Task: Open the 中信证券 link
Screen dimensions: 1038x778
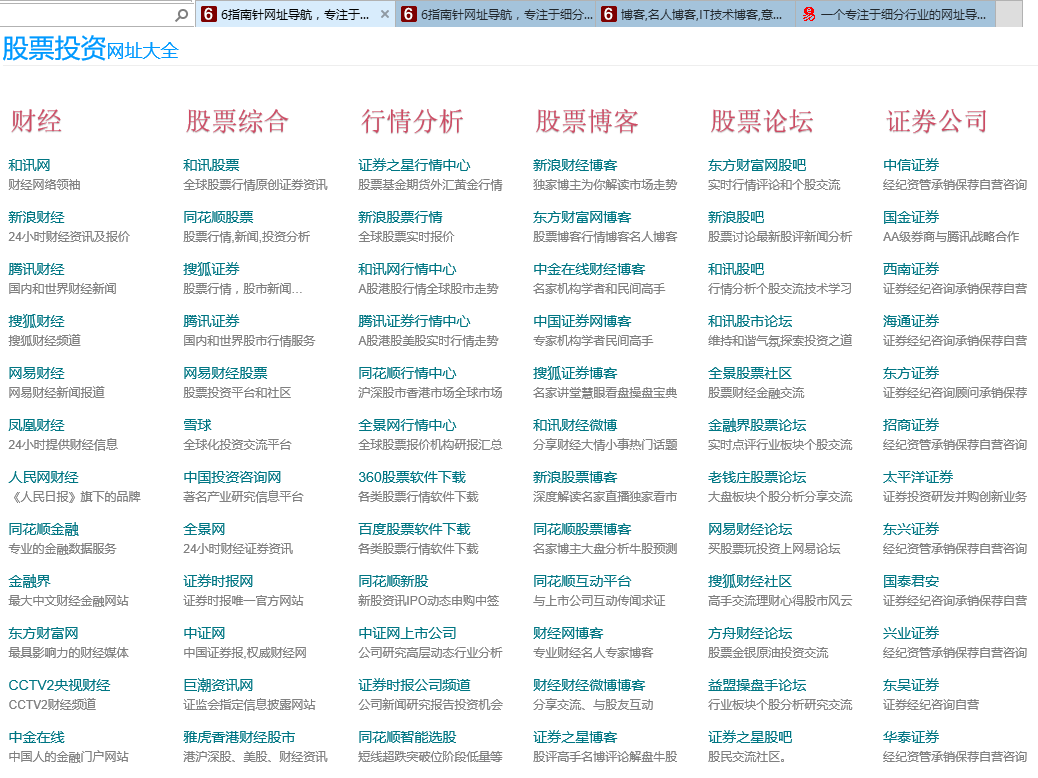Action: (x=911, y=165)
